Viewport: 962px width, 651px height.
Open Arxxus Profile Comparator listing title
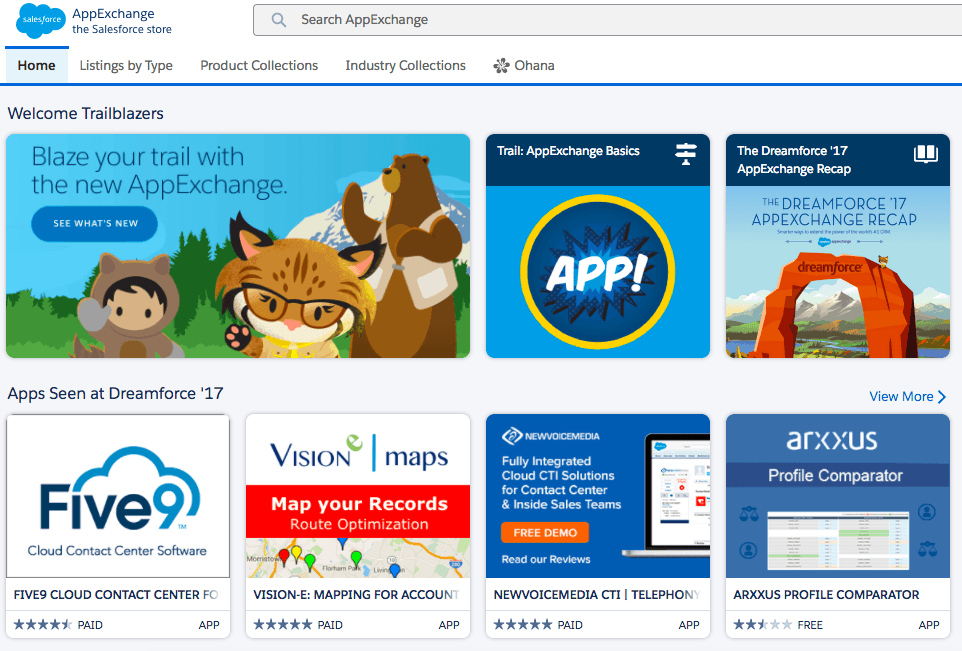[826, 595]
